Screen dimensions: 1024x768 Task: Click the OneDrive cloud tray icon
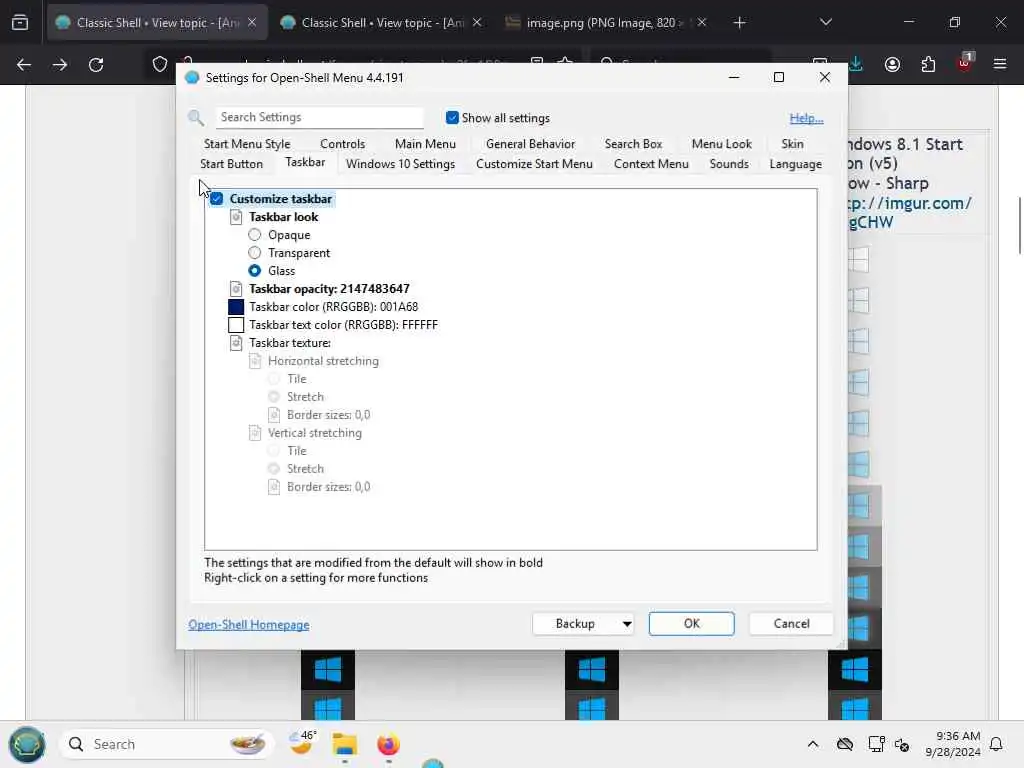point(844,744)
